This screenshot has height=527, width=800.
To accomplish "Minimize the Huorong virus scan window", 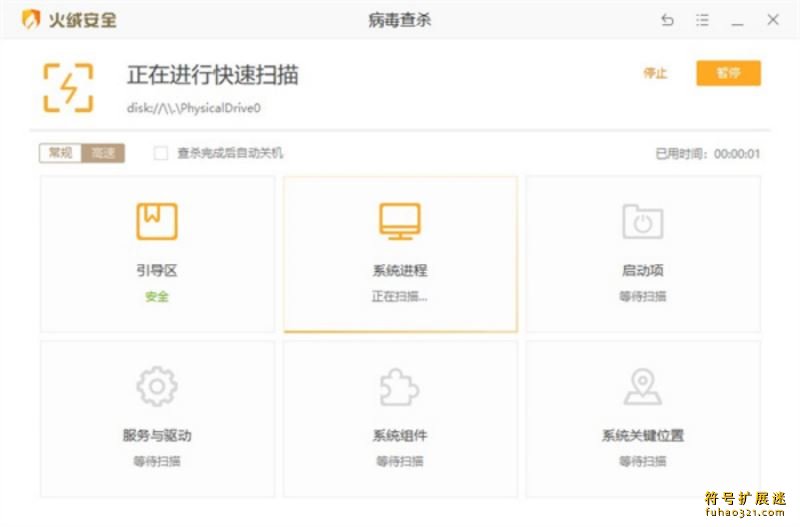I will [737, 23].
